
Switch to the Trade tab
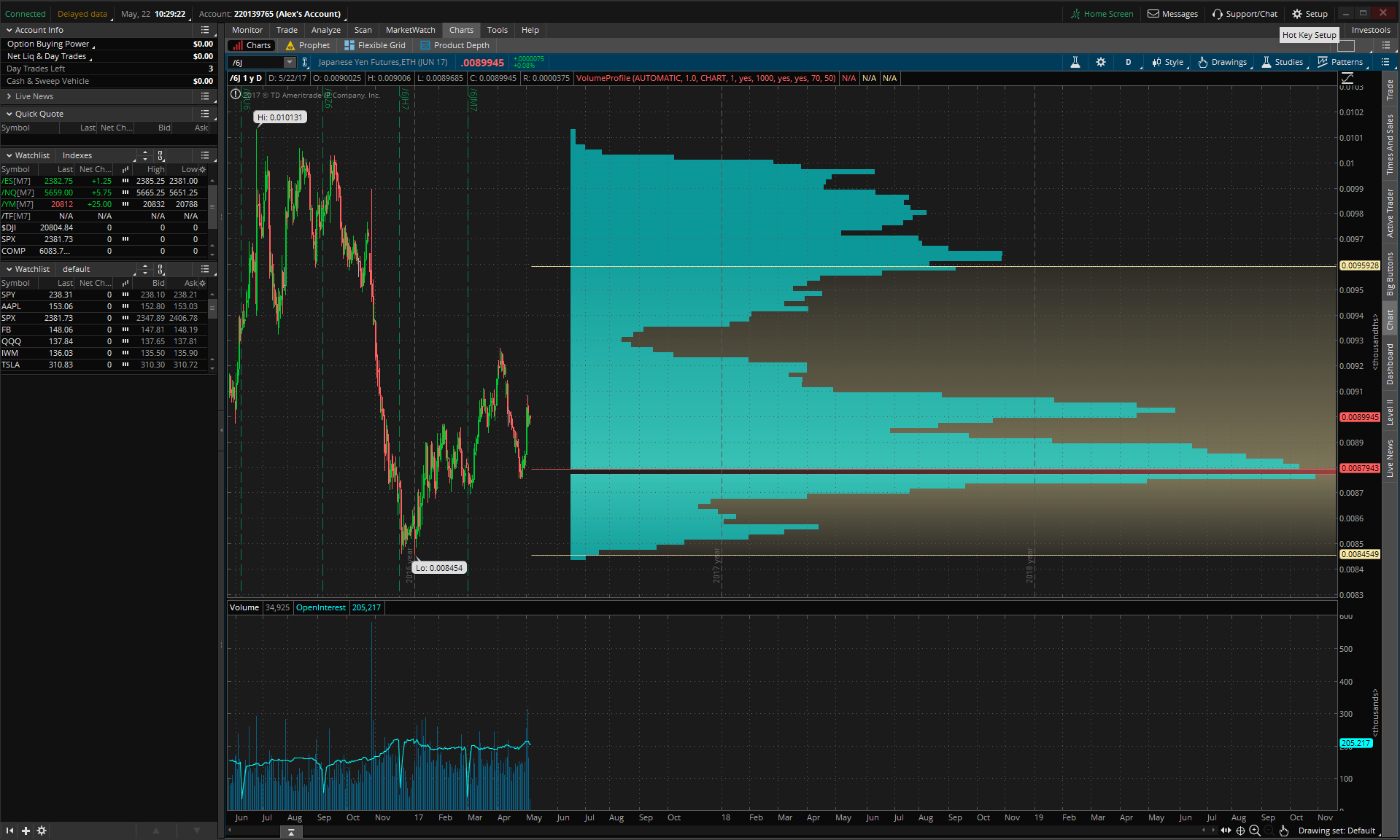pos(287,30)
